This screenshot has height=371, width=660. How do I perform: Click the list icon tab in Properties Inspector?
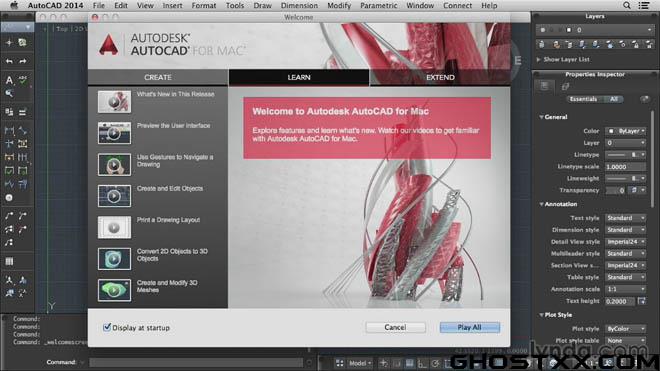point(544,86)
